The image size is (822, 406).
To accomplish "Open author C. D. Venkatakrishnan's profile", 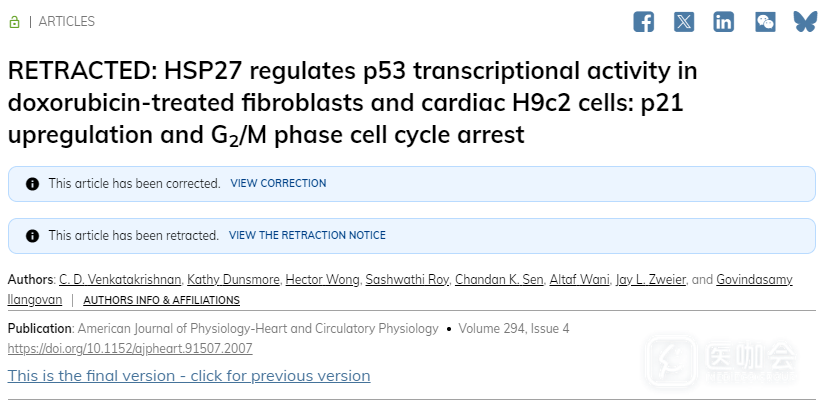I will coord(118,280).
